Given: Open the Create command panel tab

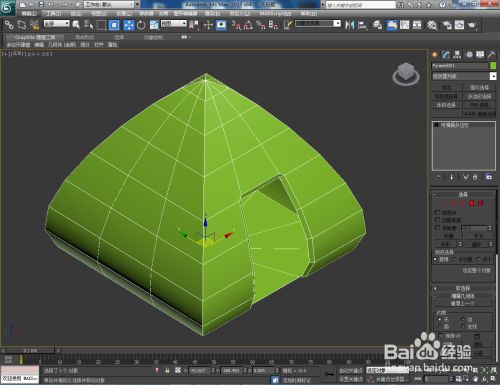Looking at the screenshot, I should [x=434, y=55].
